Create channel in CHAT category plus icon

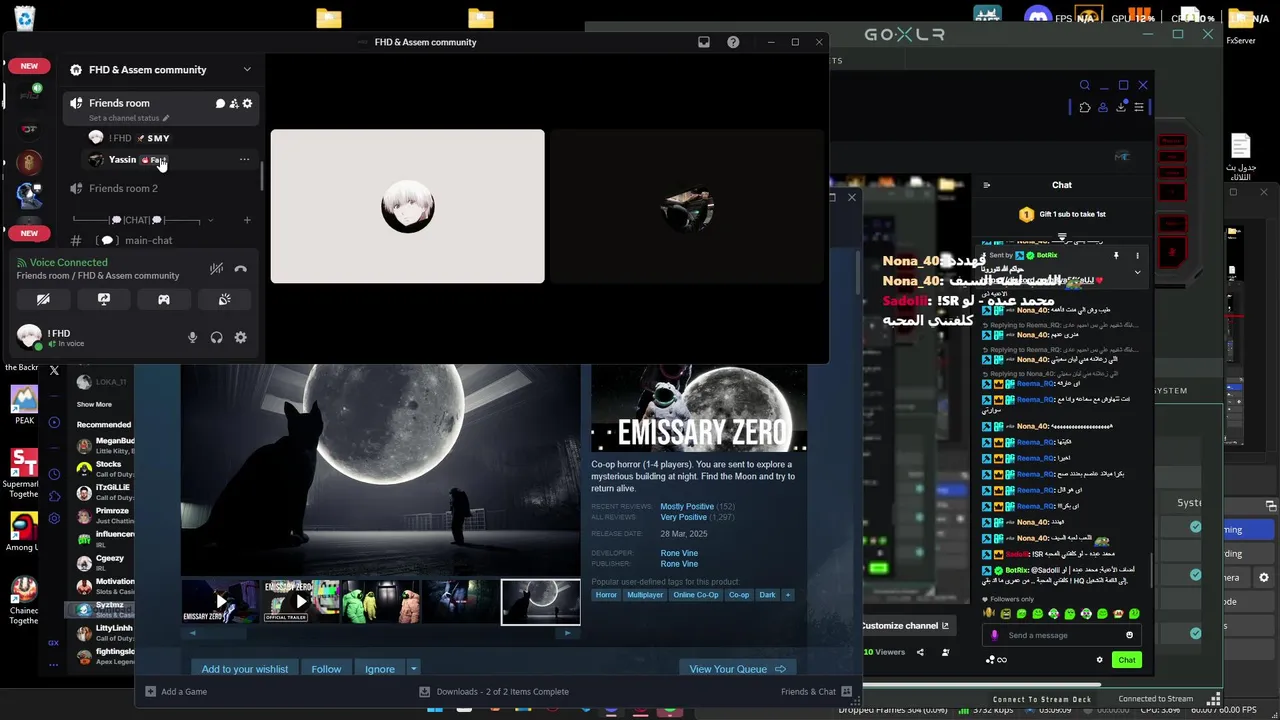247,220
